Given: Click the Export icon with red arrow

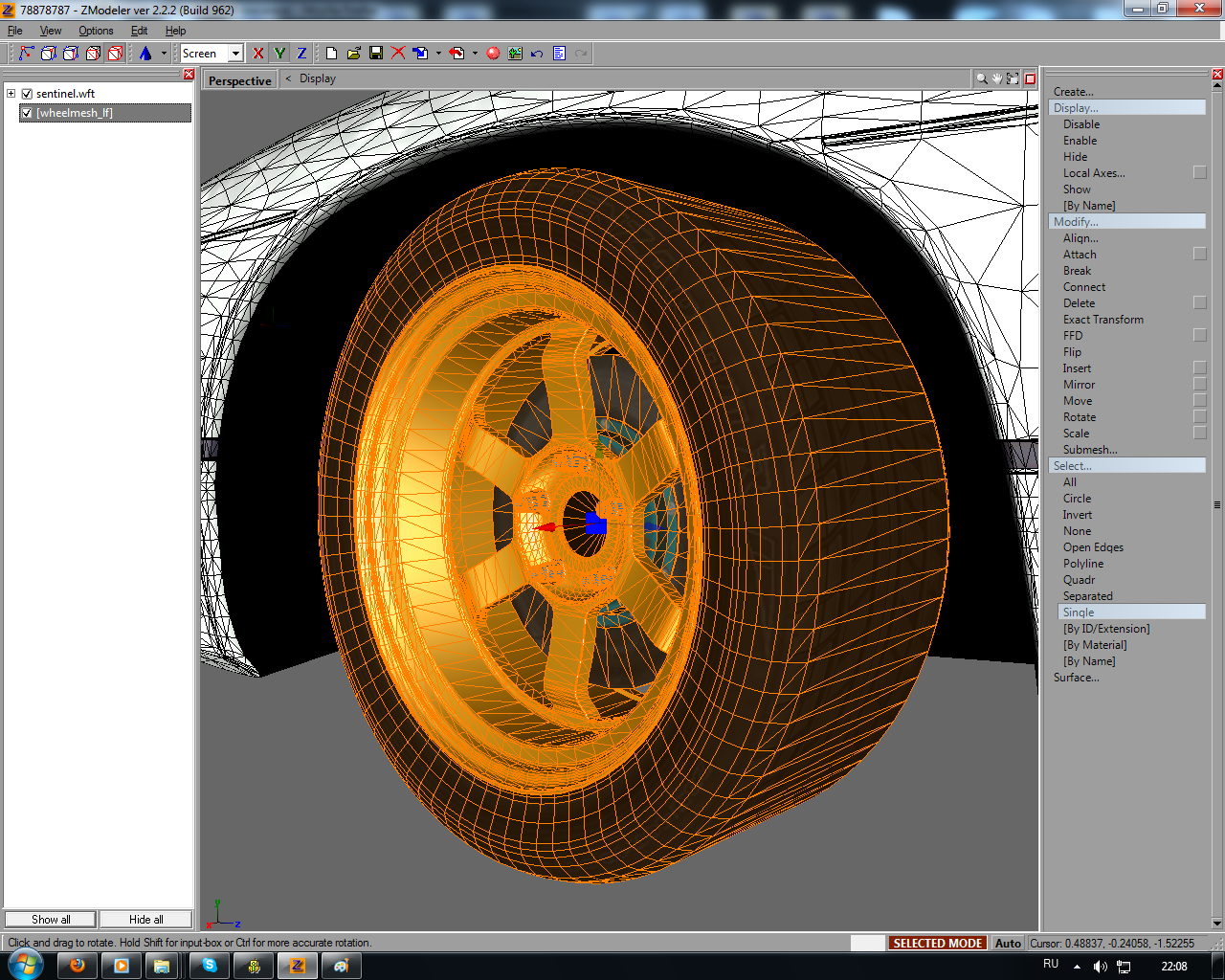Looking at the screenshot, I should point(457,54).
